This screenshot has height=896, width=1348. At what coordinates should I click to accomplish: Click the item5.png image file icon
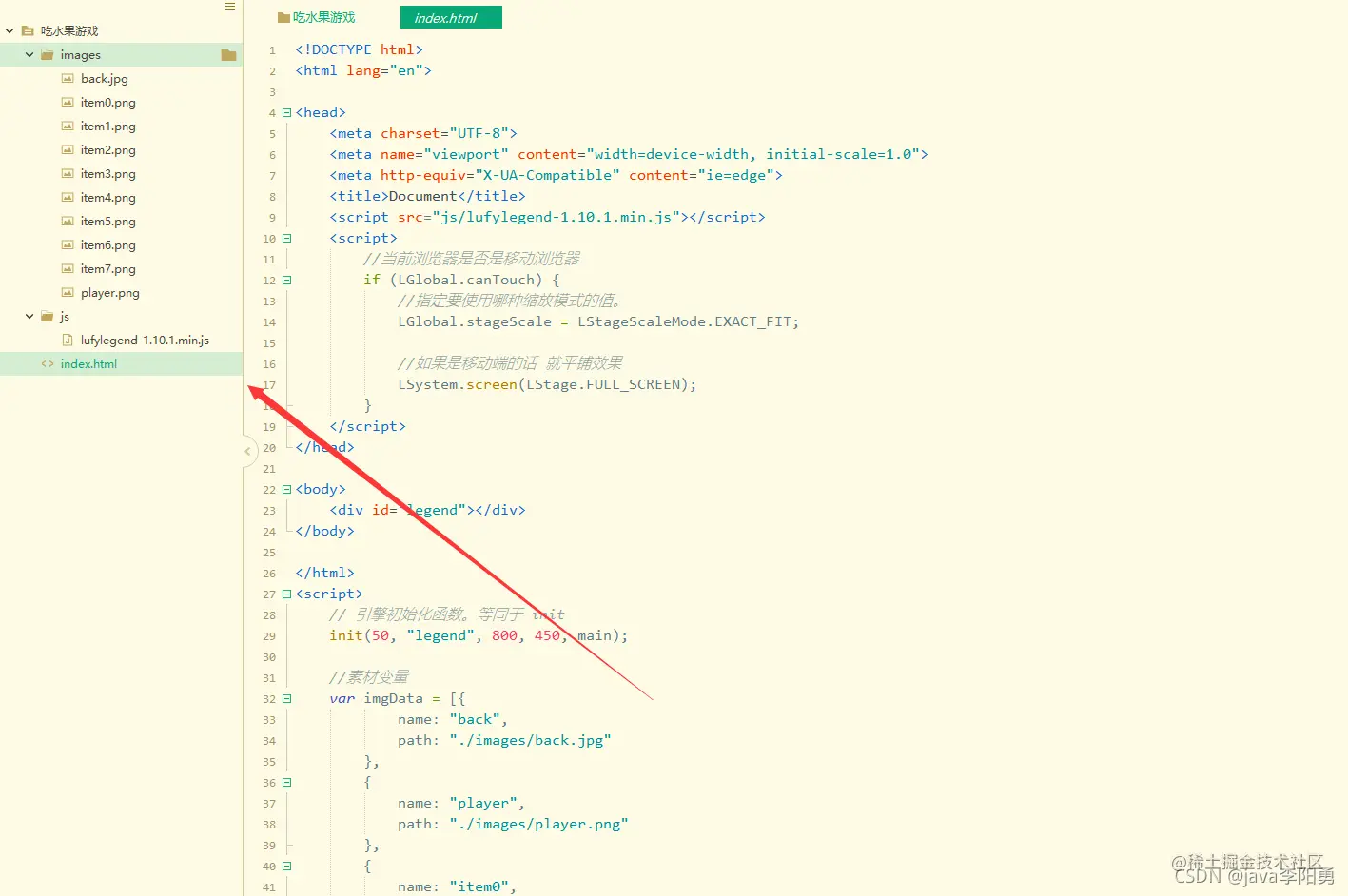coord(68,222)
